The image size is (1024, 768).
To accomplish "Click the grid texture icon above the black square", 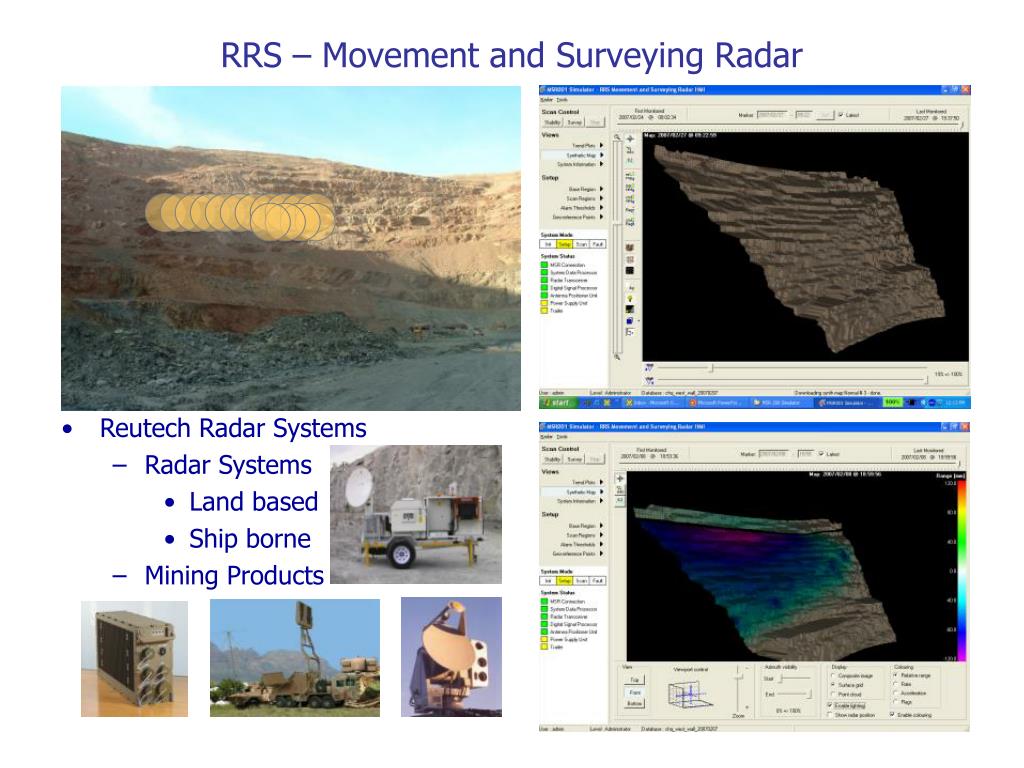I will (x=630, y=259).
